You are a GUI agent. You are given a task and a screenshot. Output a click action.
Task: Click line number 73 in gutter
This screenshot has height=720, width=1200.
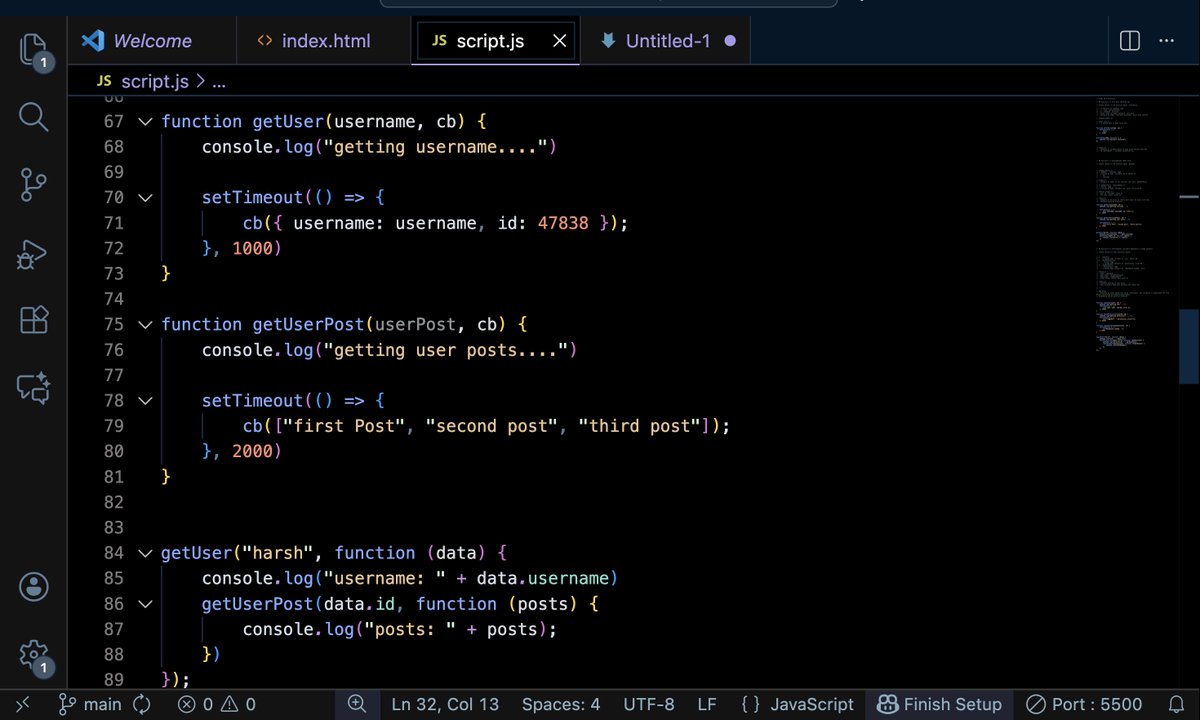coord(114,273)
